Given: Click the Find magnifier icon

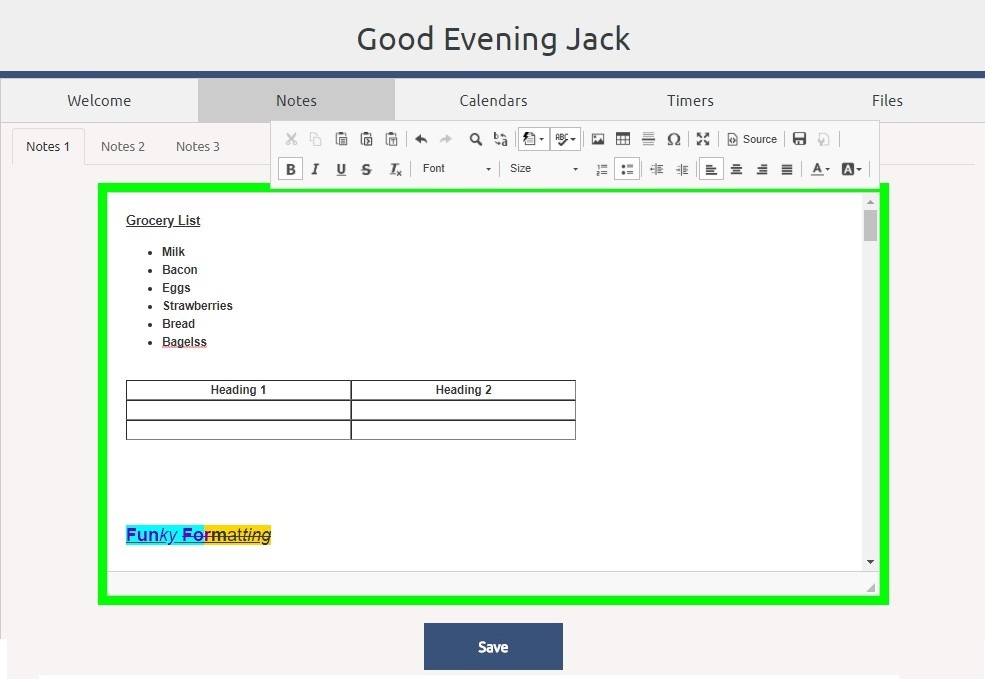Looking at the screenshot, I should [476, 140].
